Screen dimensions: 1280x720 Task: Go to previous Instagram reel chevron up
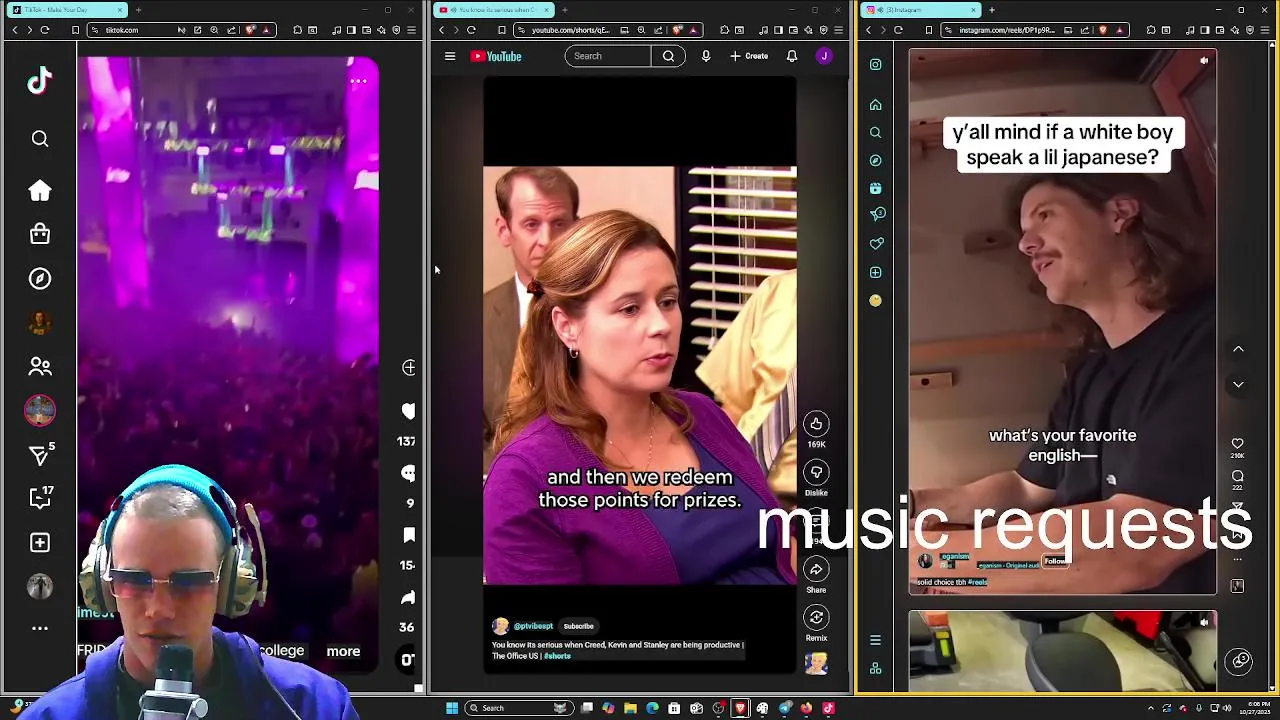[1238, 349]
